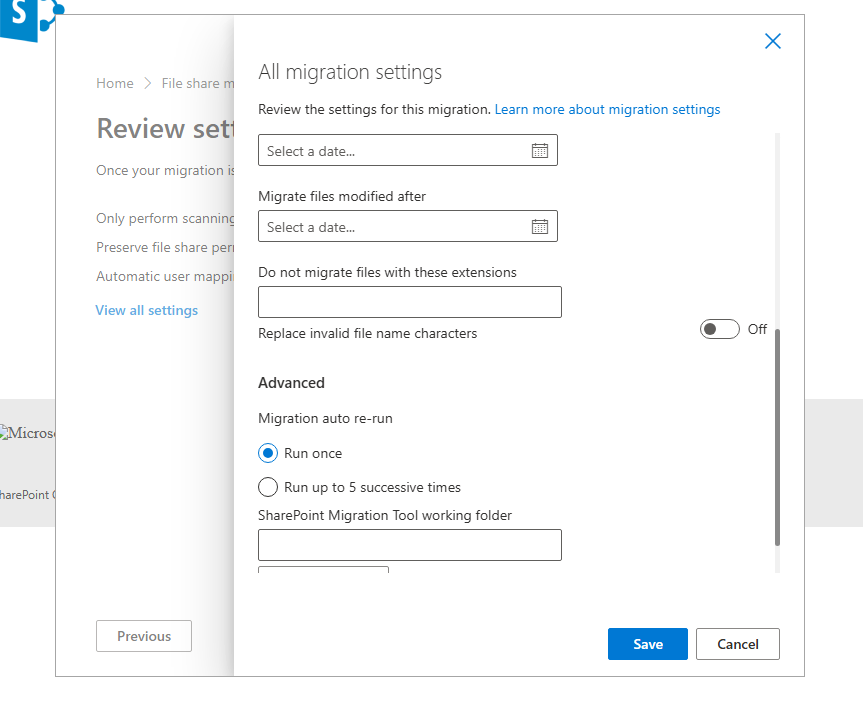Image resolution: width=863 pixels, height=701 pixels.
Task: Cancel the migration settings changes
Action: [737, 644]
